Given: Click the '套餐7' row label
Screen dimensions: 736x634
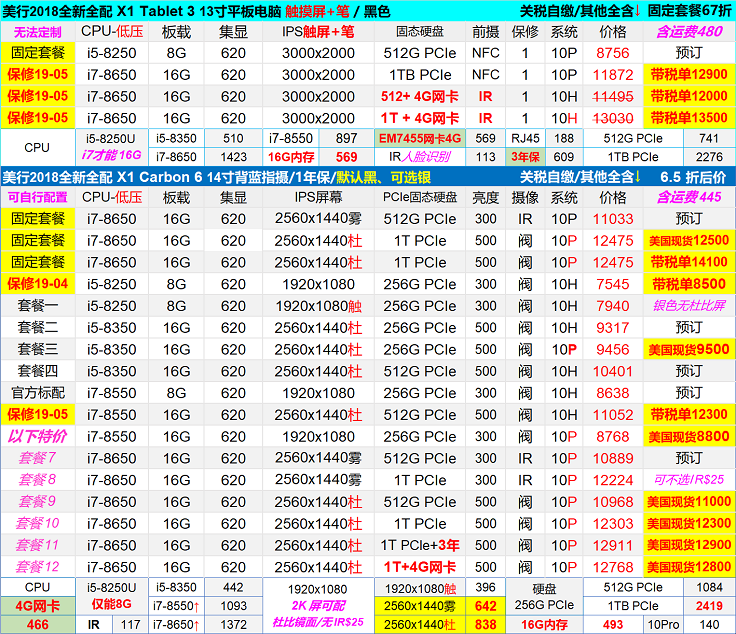Looking at the screenshot, I should pyautogui.click(x=38, y=458).
